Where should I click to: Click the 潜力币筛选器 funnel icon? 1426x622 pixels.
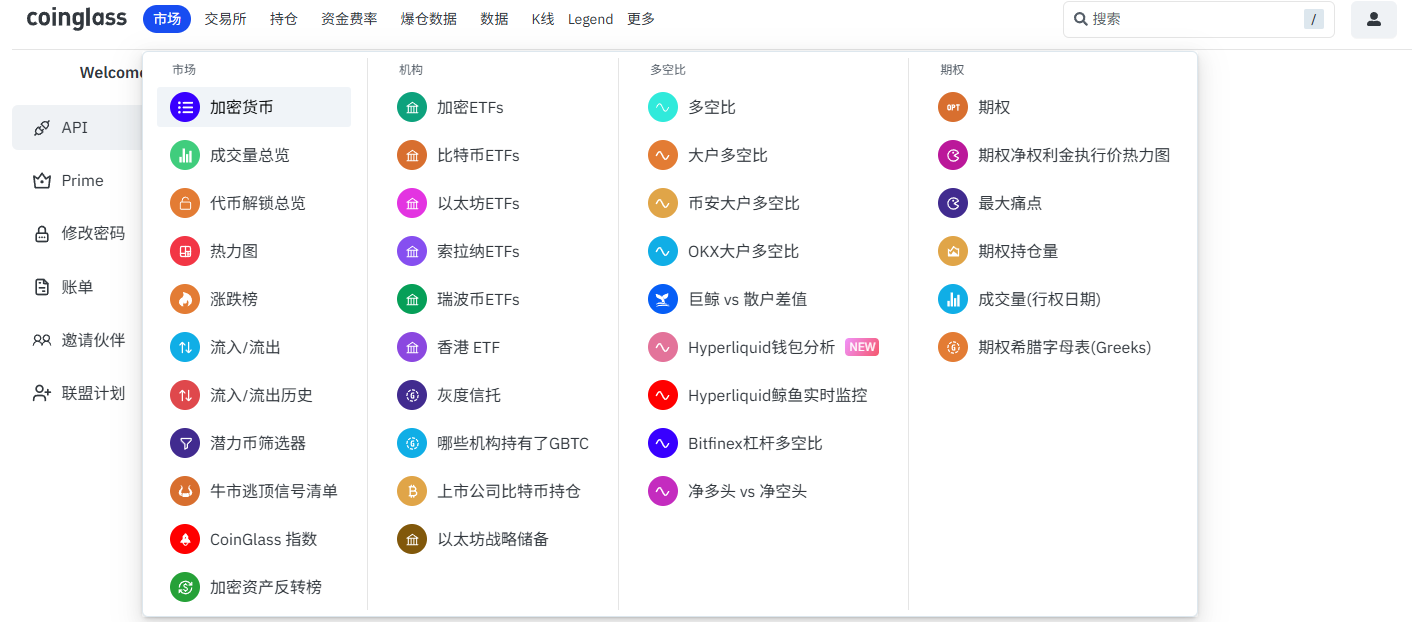pos(185,443)
